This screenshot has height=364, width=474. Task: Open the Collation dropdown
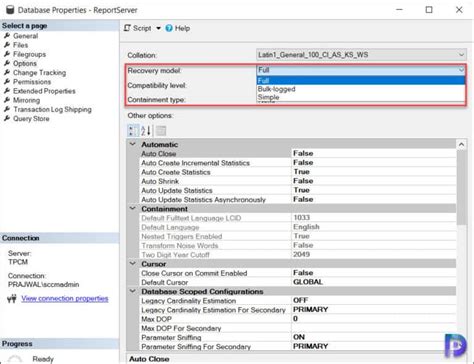tap(361, 55)
